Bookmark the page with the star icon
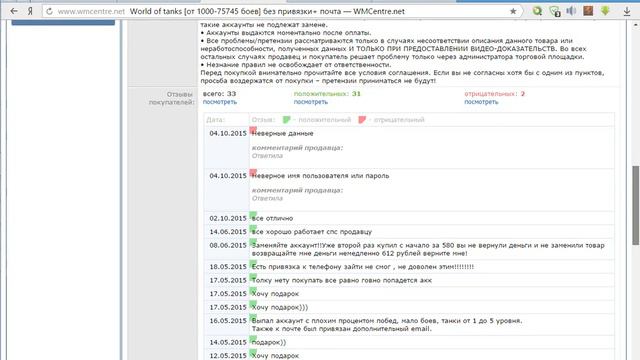The width and height of the screenshot is (640, 360). point(513,11)
